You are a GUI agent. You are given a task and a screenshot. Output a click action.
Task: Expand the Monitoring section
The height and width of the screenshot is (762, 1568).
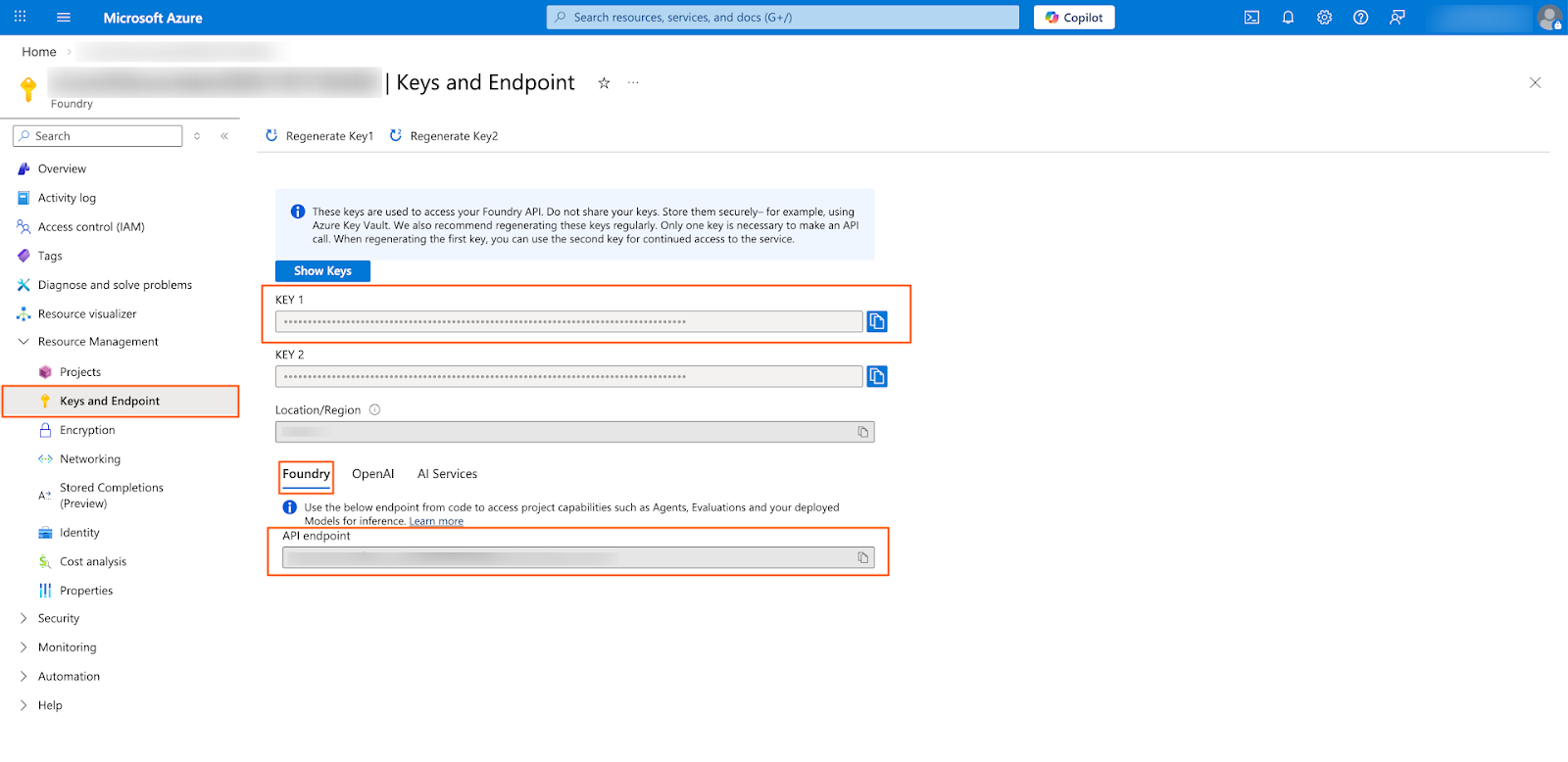[24, 647]
